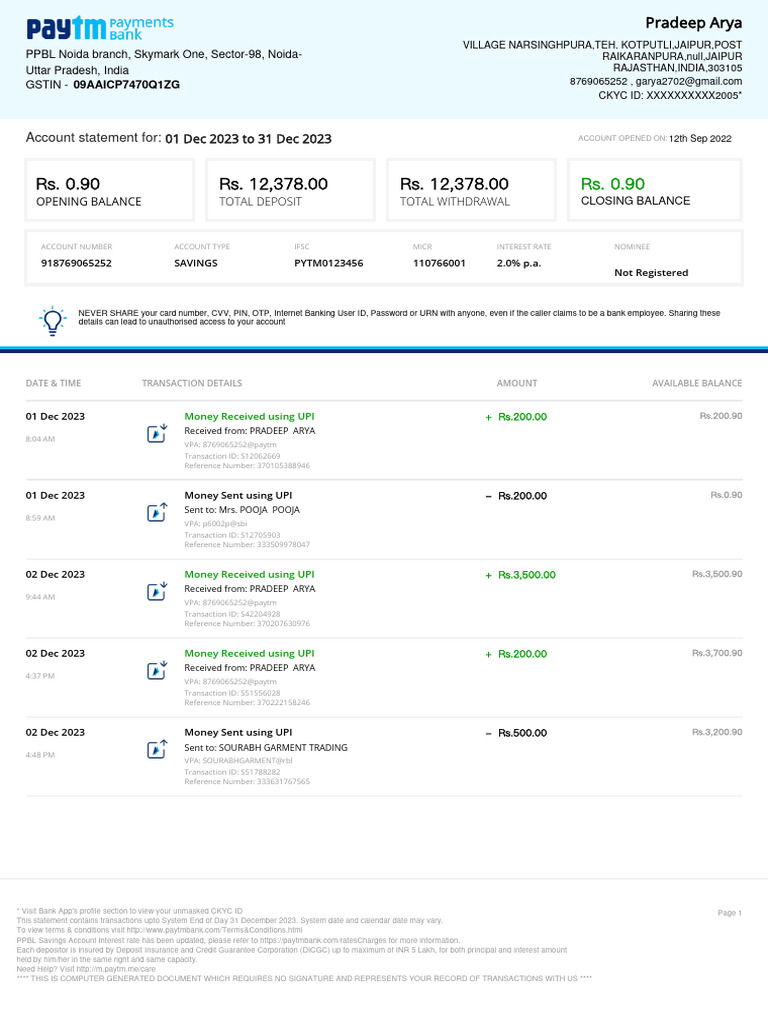Click the email garya2702@gmail.com
The width and height of the screenshot is (768, 1024).
point(689,82)
